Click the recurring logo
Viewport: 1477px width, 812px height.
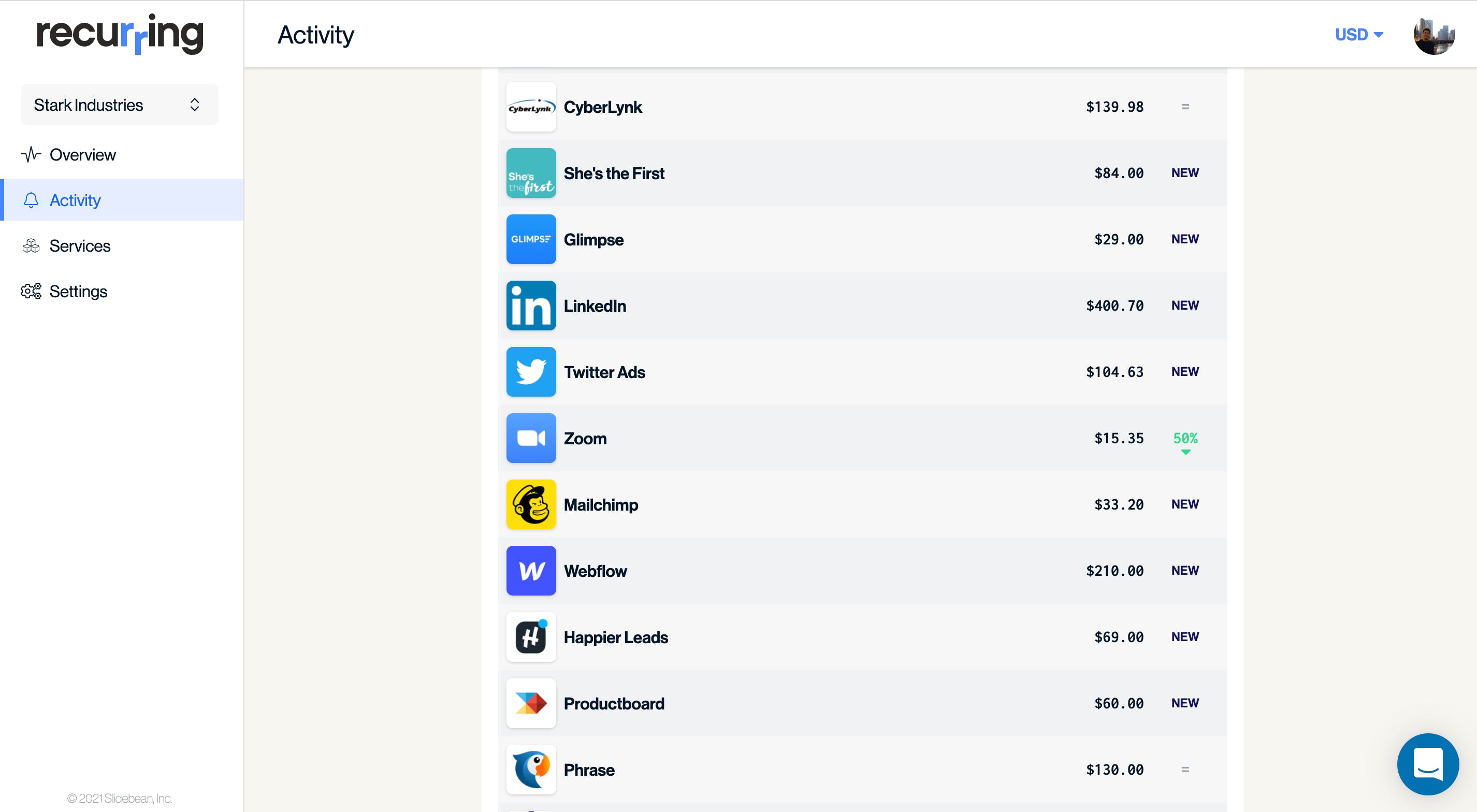point(120,34)
